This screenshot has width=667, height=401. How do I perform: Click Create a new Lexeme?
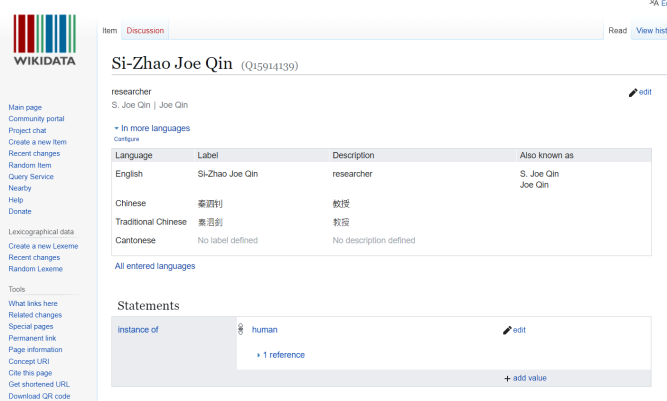(x=43, y=246)
